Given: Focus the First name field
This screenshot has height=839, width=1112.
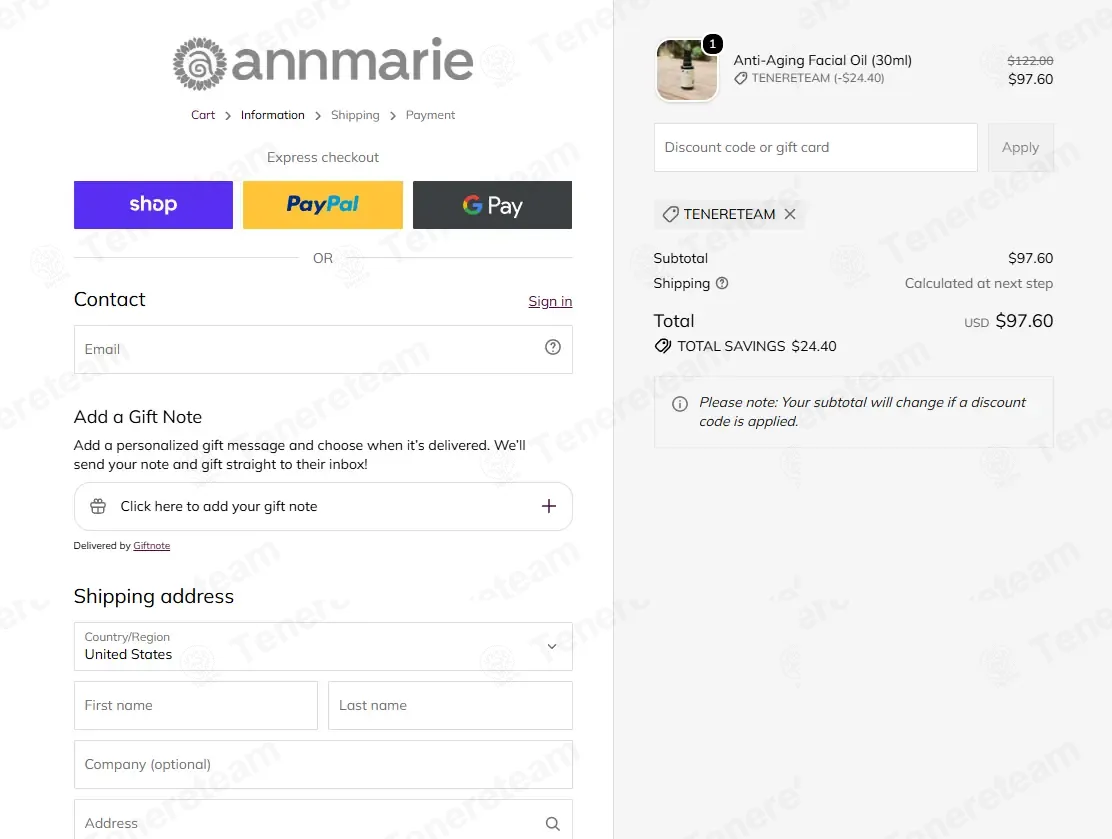Looking at the screenshot, I should click(196, 705).
